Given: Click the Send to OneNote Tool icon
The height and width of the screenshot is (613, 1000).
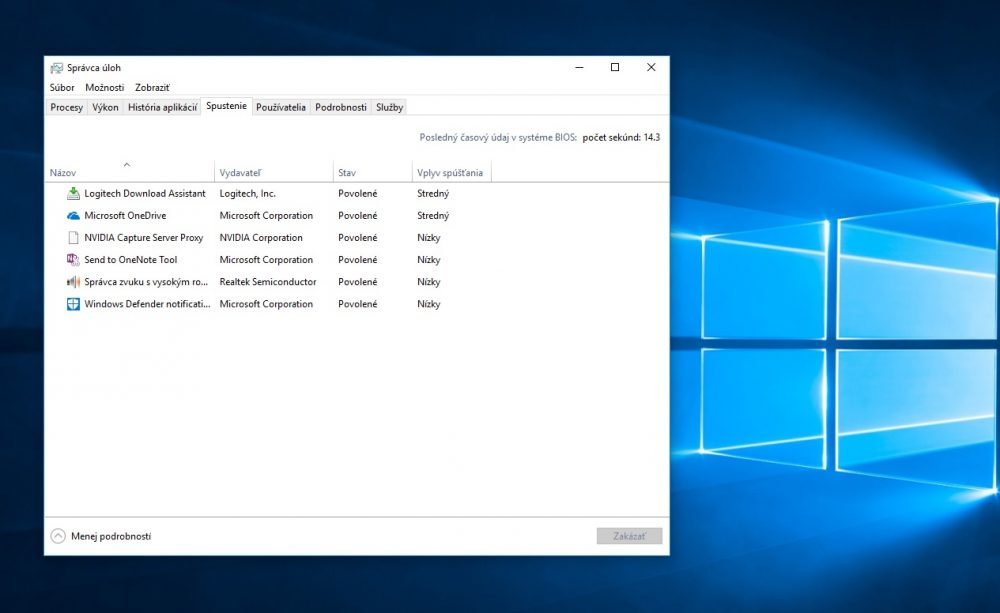Looking at the screenshot, I should 73,260.
